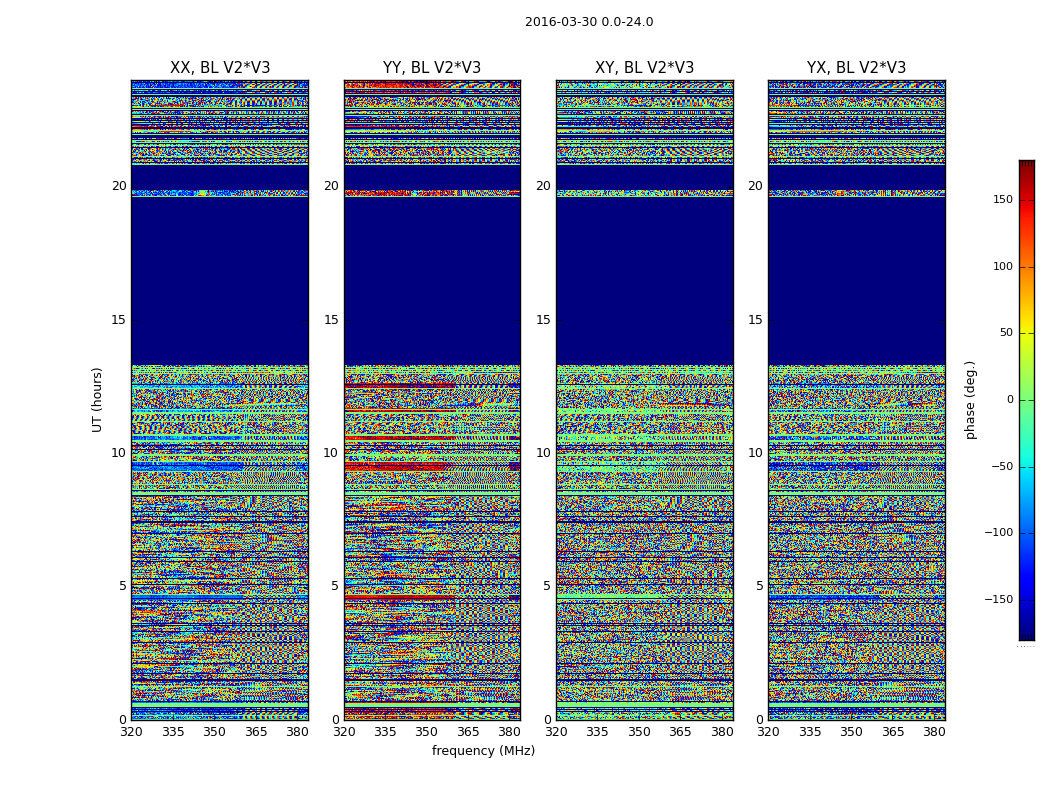Click the frequency (MHz) axis label
The image size is (1050, 800).
(483, 750)
